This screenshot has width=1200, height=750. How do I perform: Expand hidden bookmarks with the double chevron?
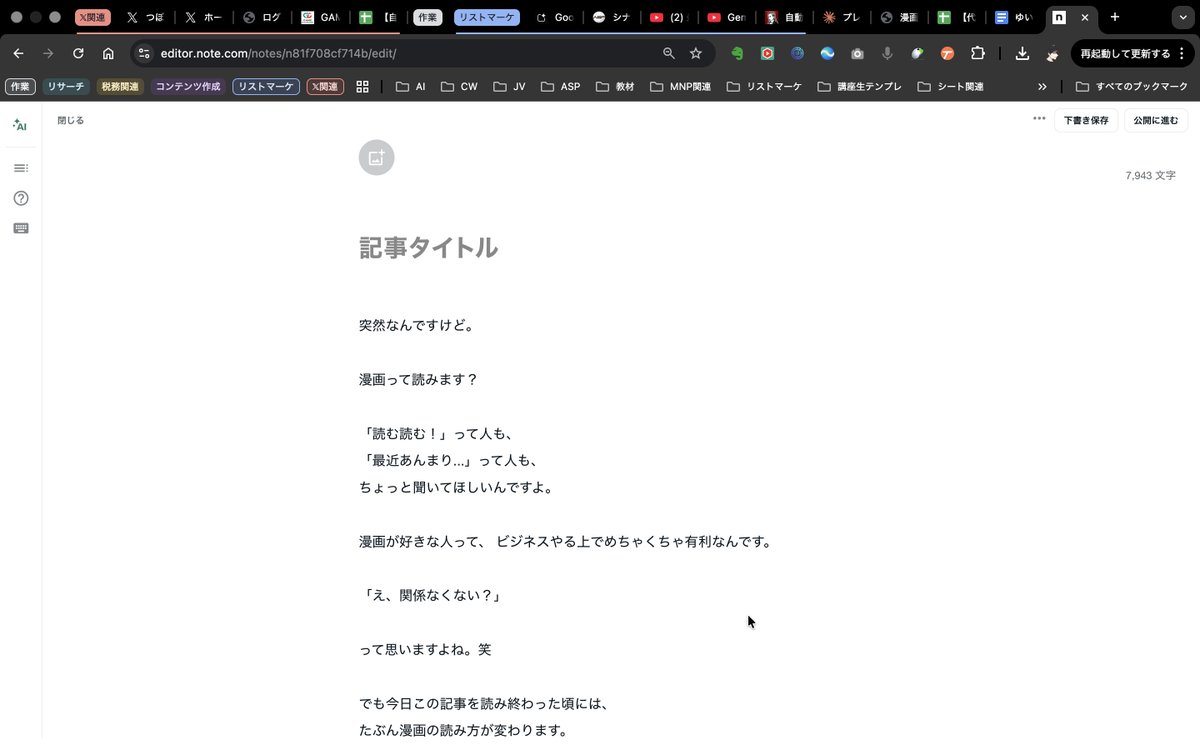1042,86
